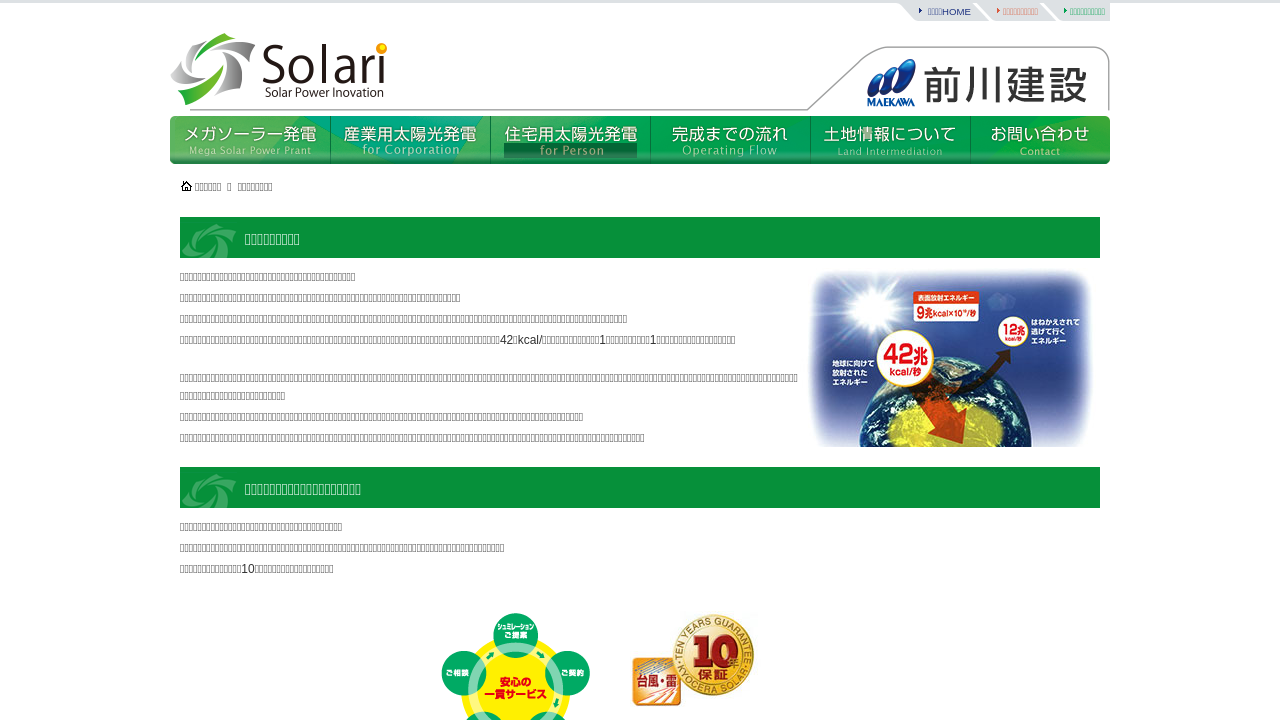Click the red top-bar link
Image resolution: width=1280 pixels, height=720 pixels.
coord(1019,12)
